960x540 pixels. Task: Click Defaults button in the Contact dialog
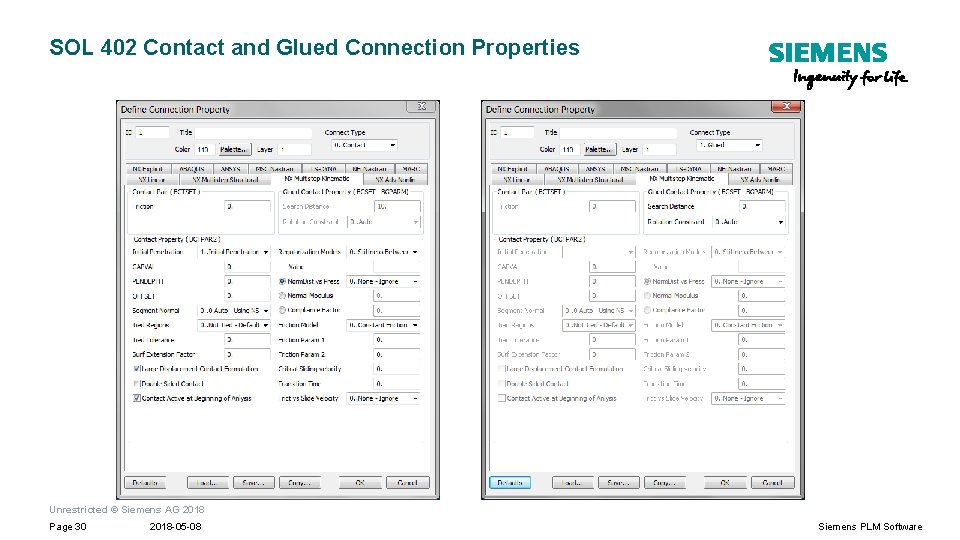[145, 483]
